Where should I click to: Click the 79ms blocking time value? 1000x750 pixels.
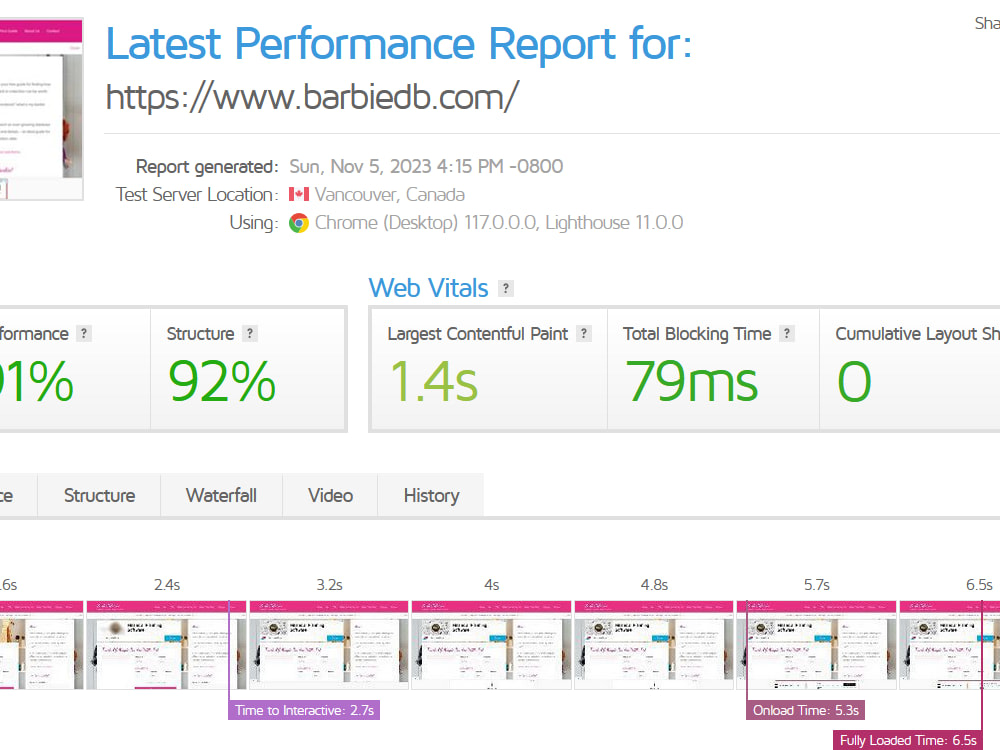tap(691, 381)
